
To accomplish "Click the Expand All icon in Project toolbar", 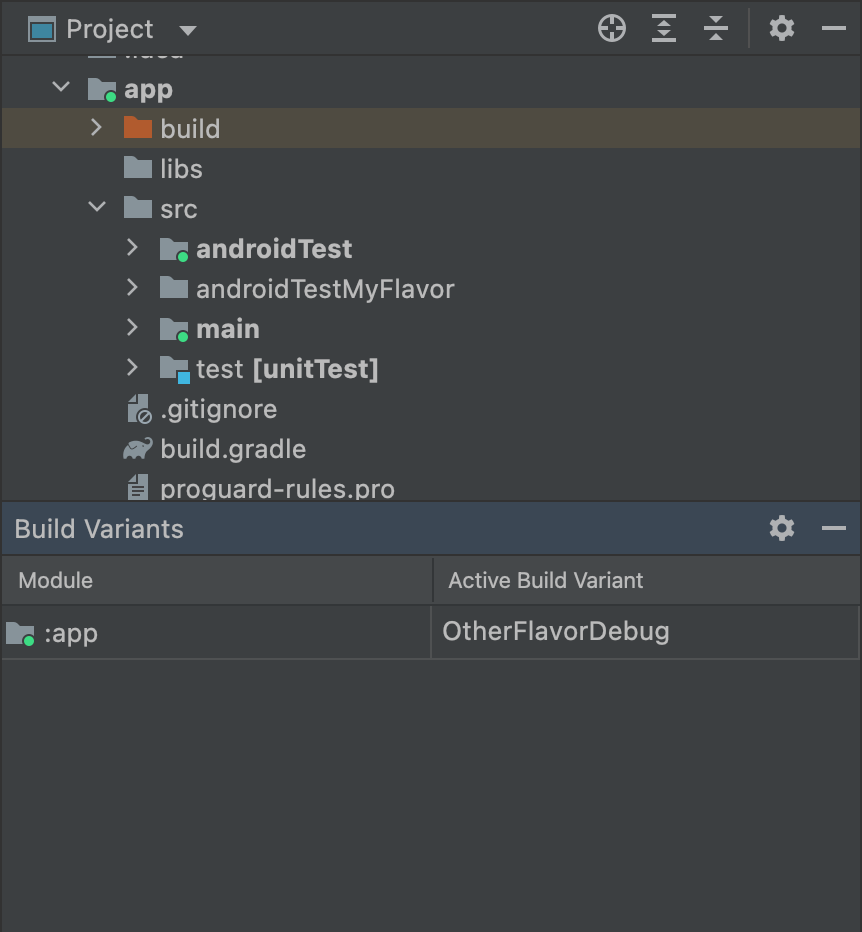I will pyautogui.click(x=663, y=28).
